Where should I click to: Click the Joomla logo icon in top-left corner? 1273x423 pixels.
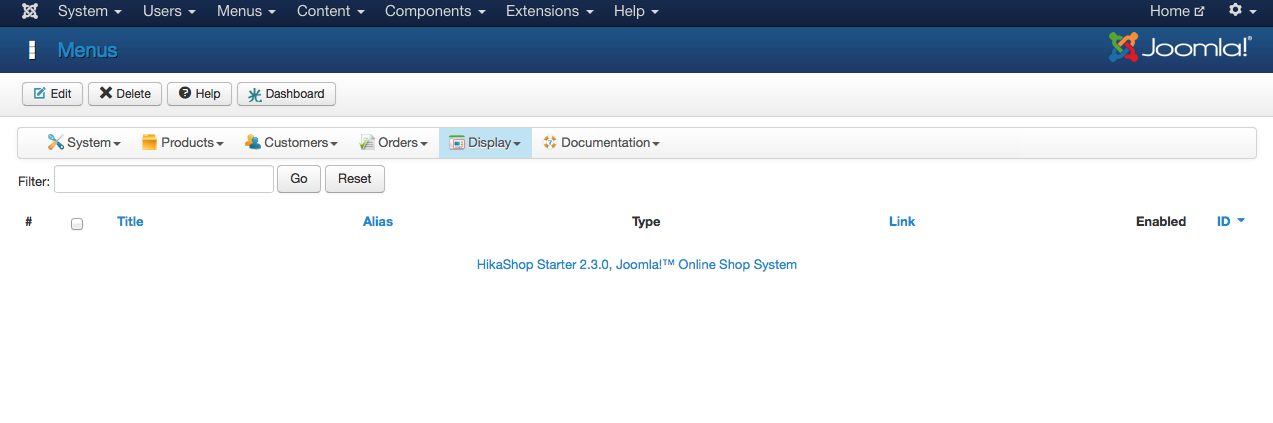pos(30,12)
